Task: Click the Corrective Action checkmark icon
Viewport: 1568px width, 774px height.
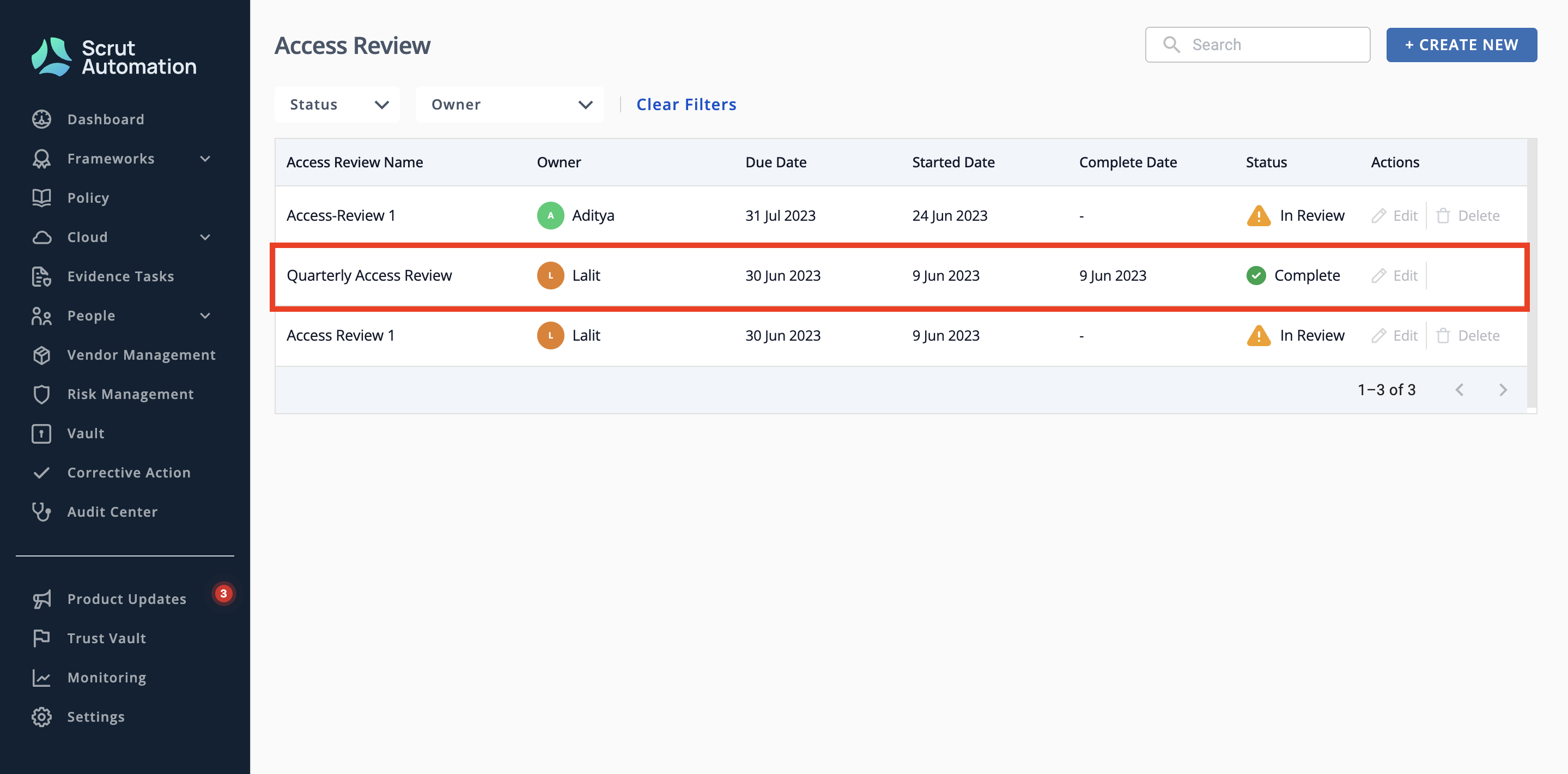Action: tap(41, 473)
